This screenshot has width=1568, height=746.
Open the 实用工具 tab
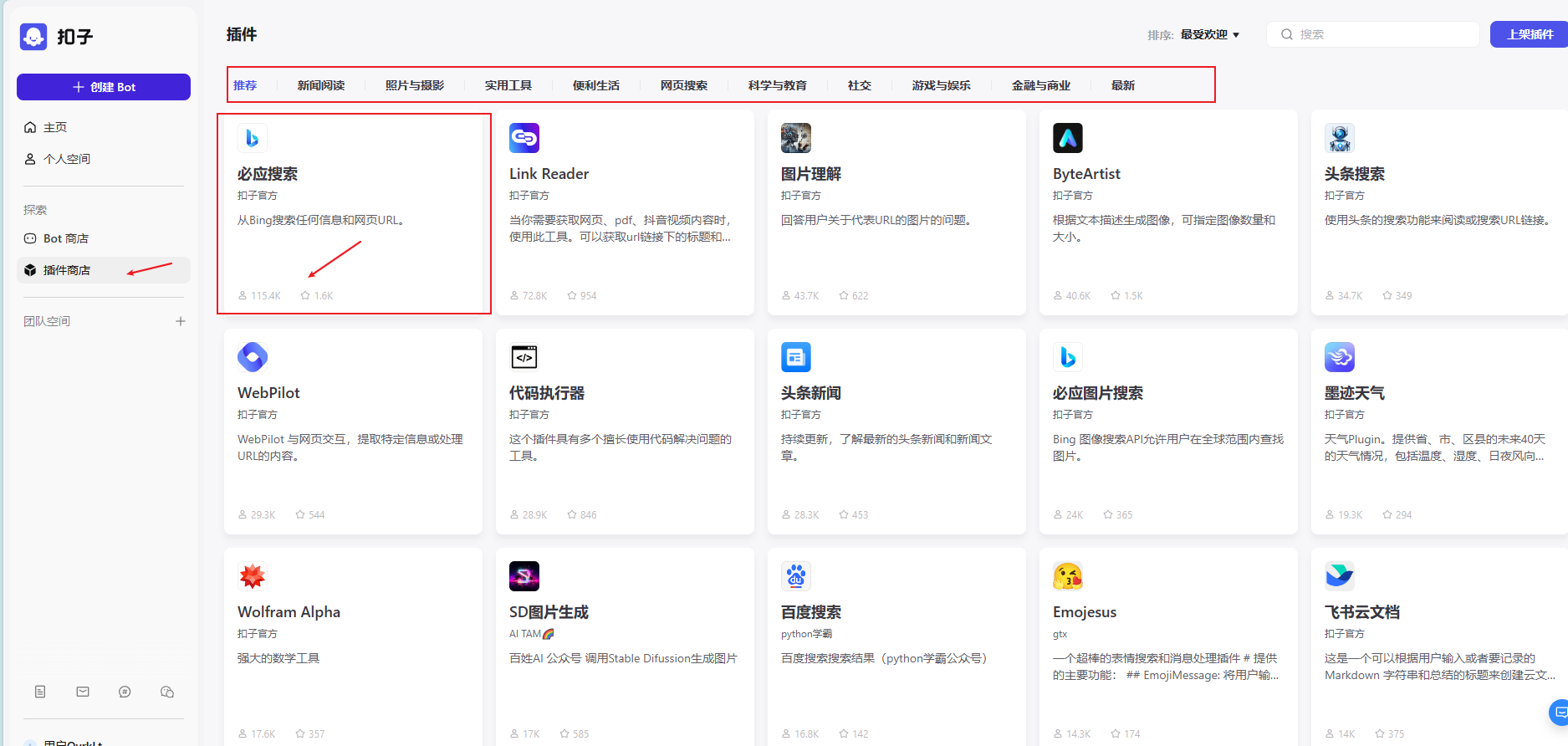508,85
